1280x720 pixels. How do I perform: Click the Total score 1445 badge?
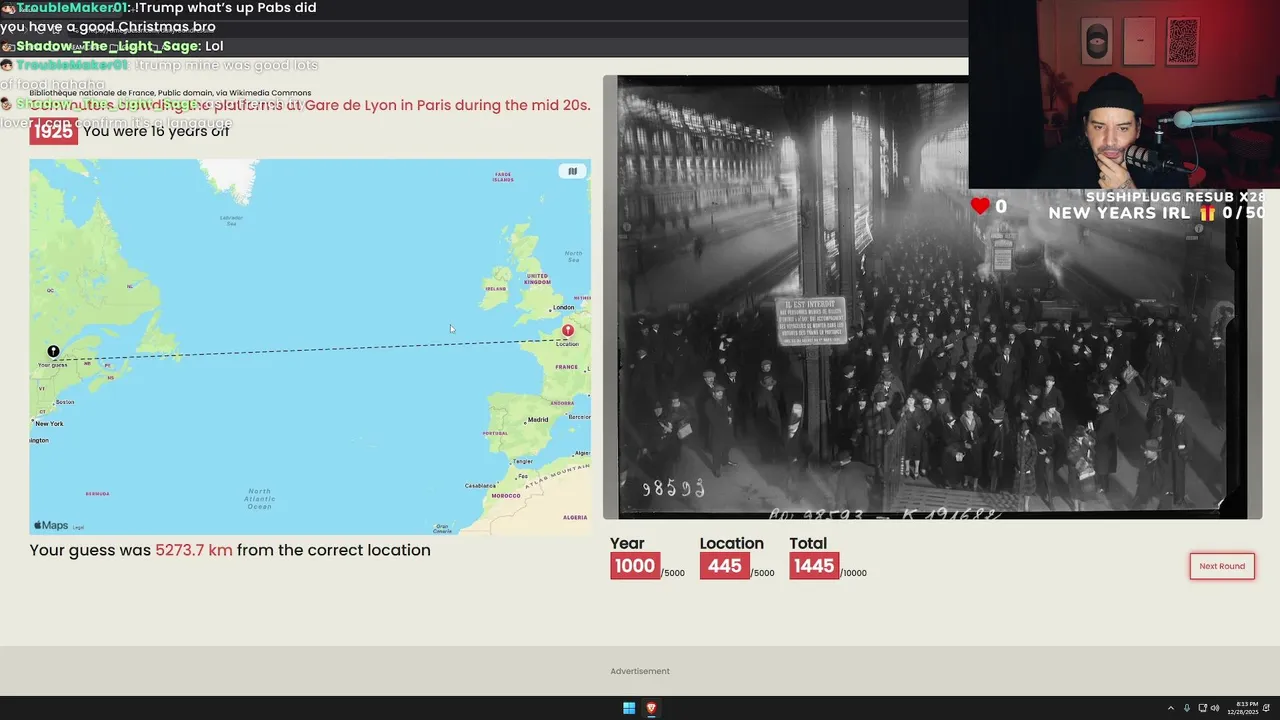(x=813, y=566)
